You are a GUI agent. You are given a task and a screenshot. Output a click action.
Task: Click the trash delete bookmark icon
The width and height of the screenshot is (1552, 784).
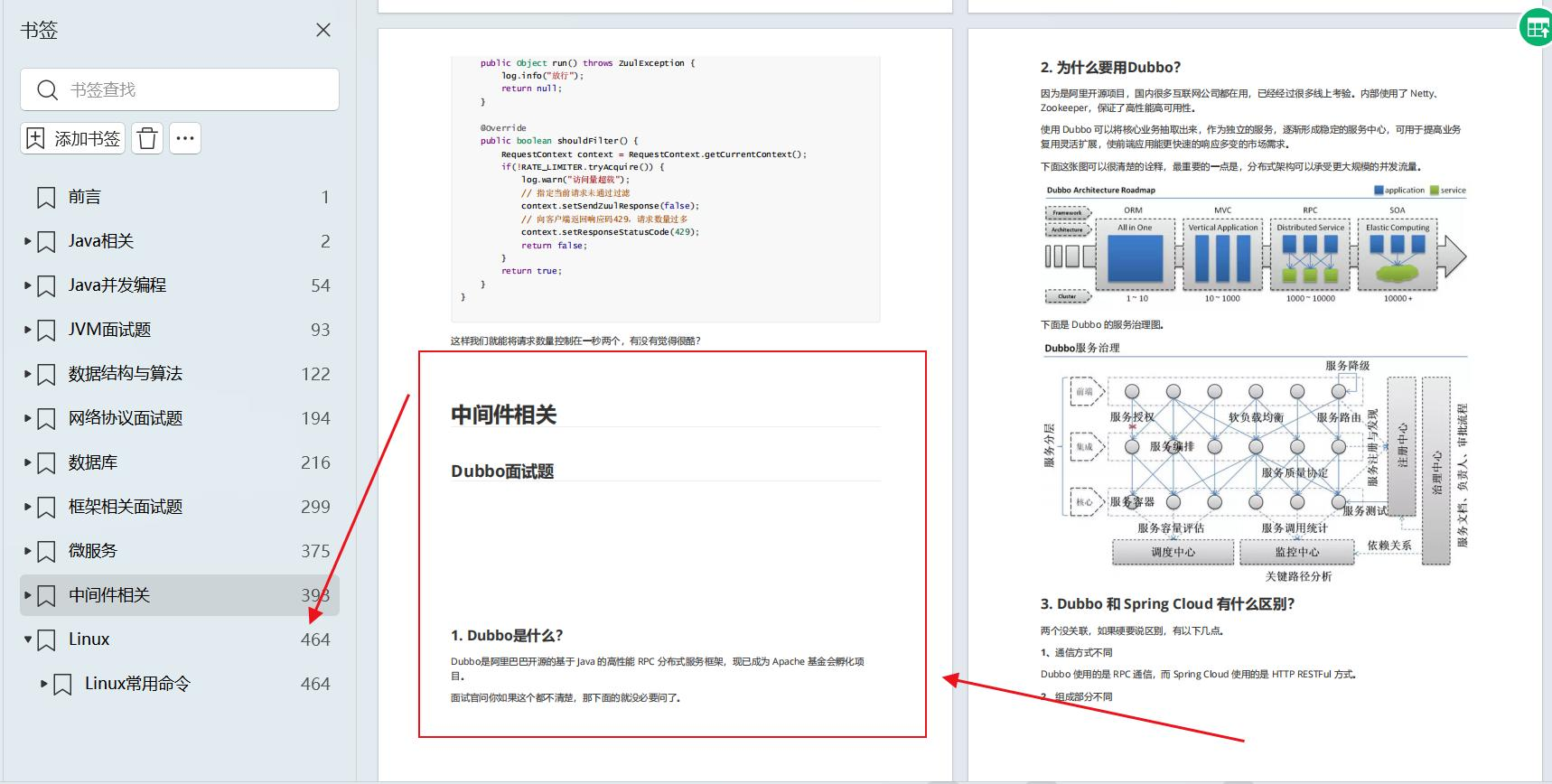coord(147,138)
